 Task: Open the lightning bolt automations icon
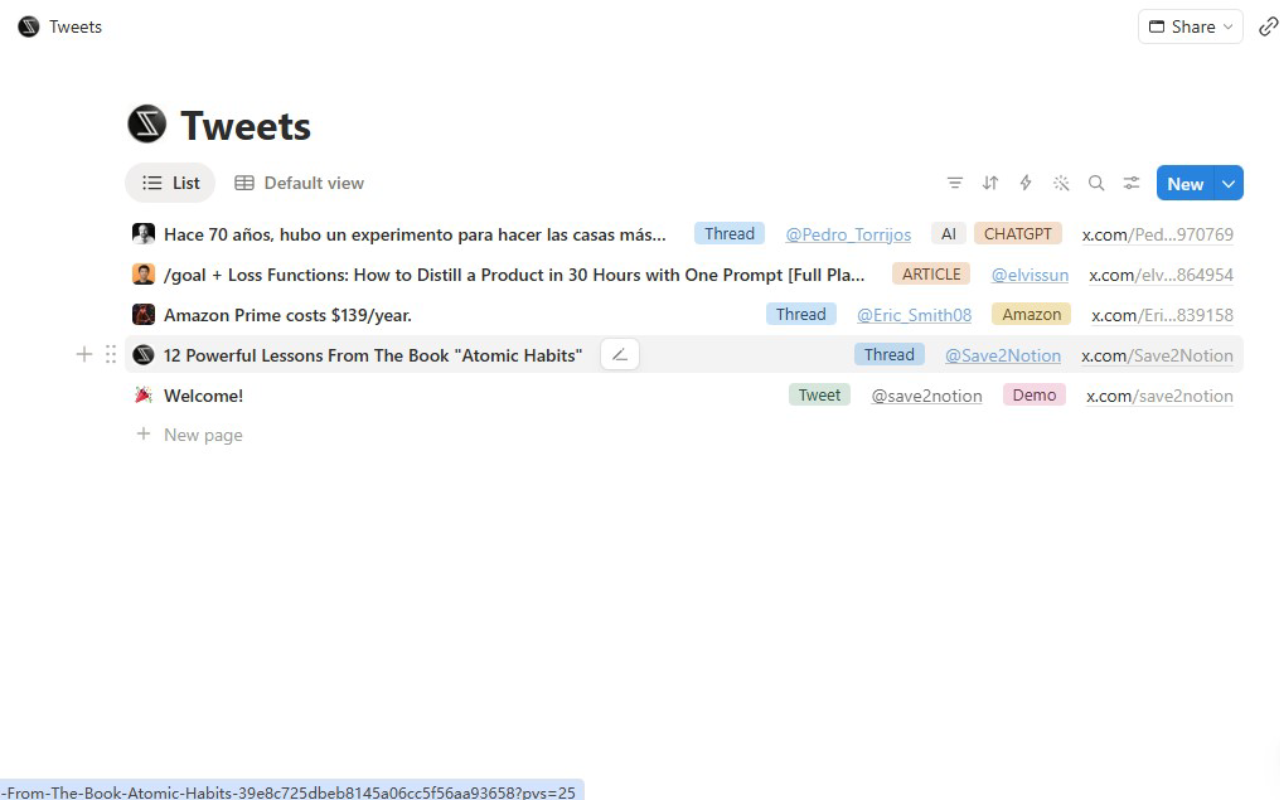click(1025, 183)
